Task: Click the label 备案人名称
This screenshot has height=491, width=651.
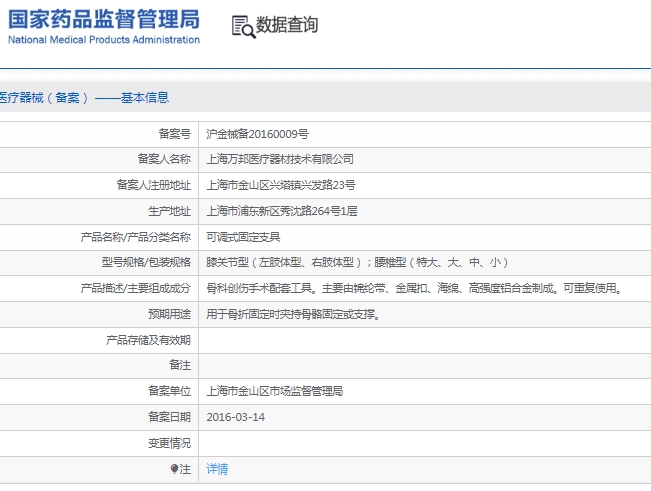Action: pos(164,159)
